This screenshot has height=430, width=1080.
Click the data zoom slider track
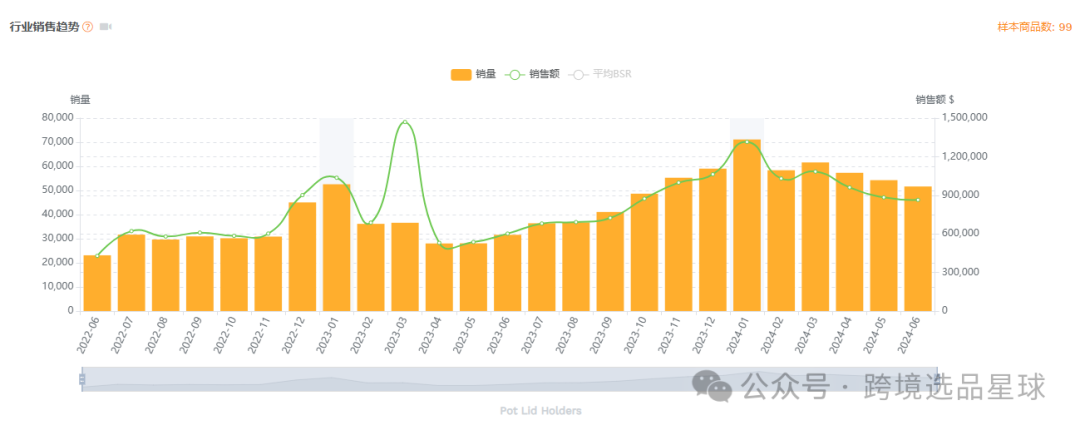[x=510, y=379]
